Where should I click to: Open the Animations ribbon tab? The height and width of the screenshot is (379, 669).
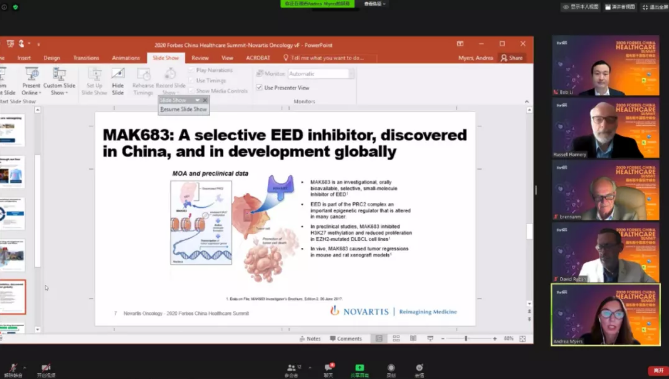point(126,58)
